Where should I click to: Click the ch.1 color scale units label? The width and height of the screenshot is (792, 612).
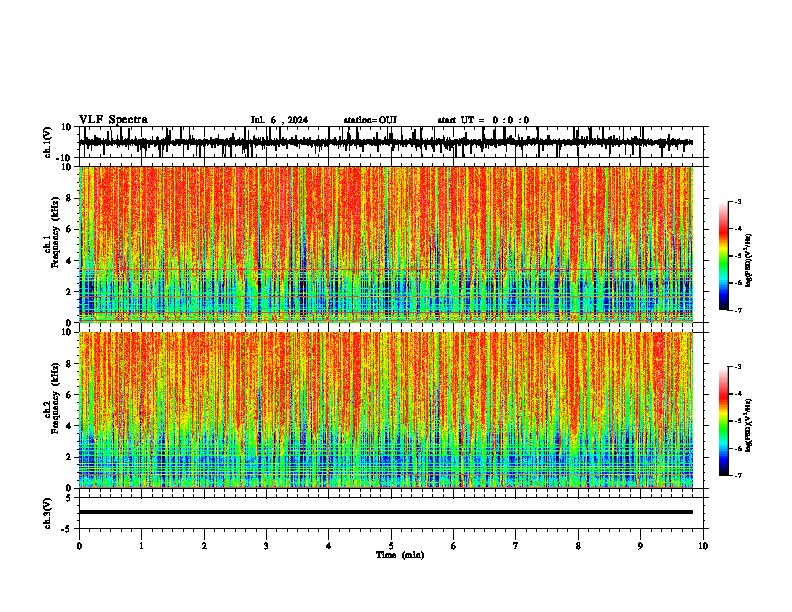tap(749, 260)
